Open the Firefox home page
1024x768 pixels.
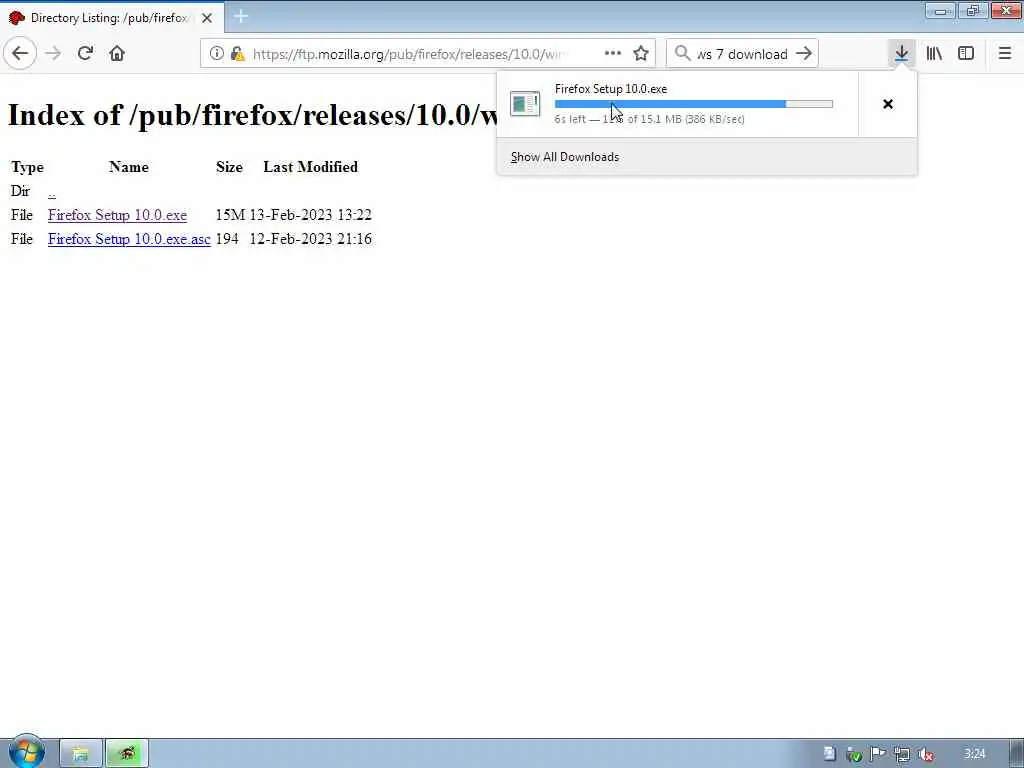(x=117, y=54)
